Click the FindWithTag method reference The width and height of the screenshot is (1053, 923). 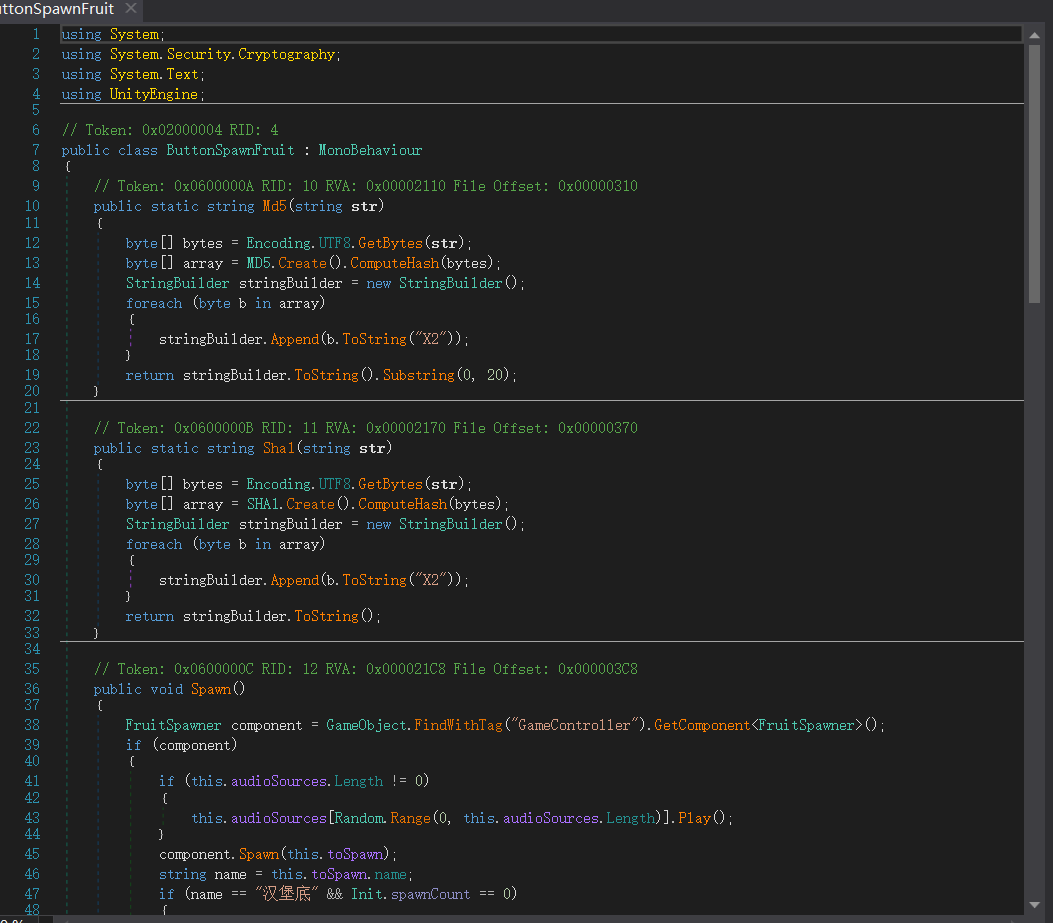pos(458,725)
